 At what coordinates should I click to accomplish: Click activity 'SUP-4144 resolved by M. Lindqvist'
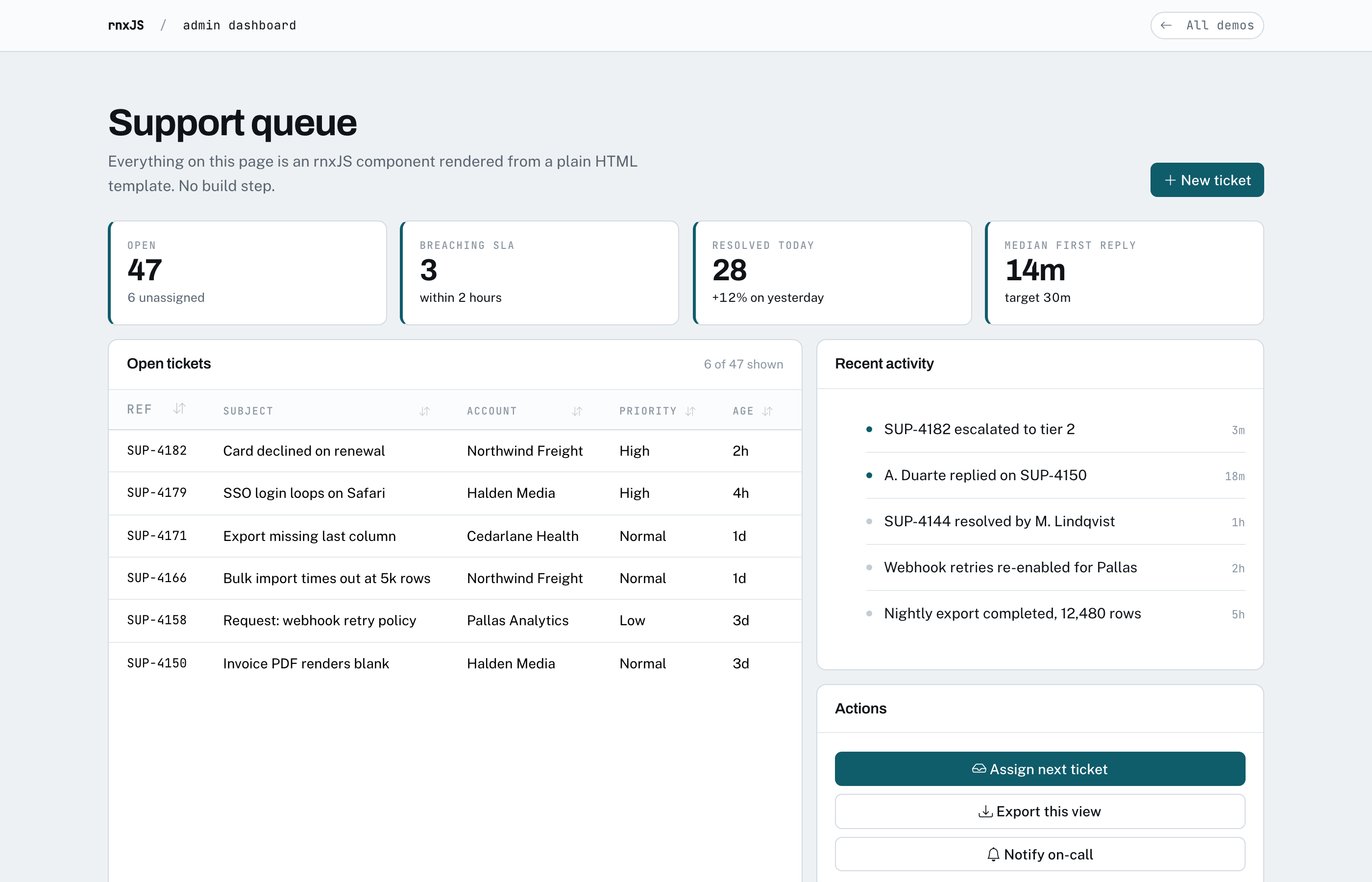[999, 521]
